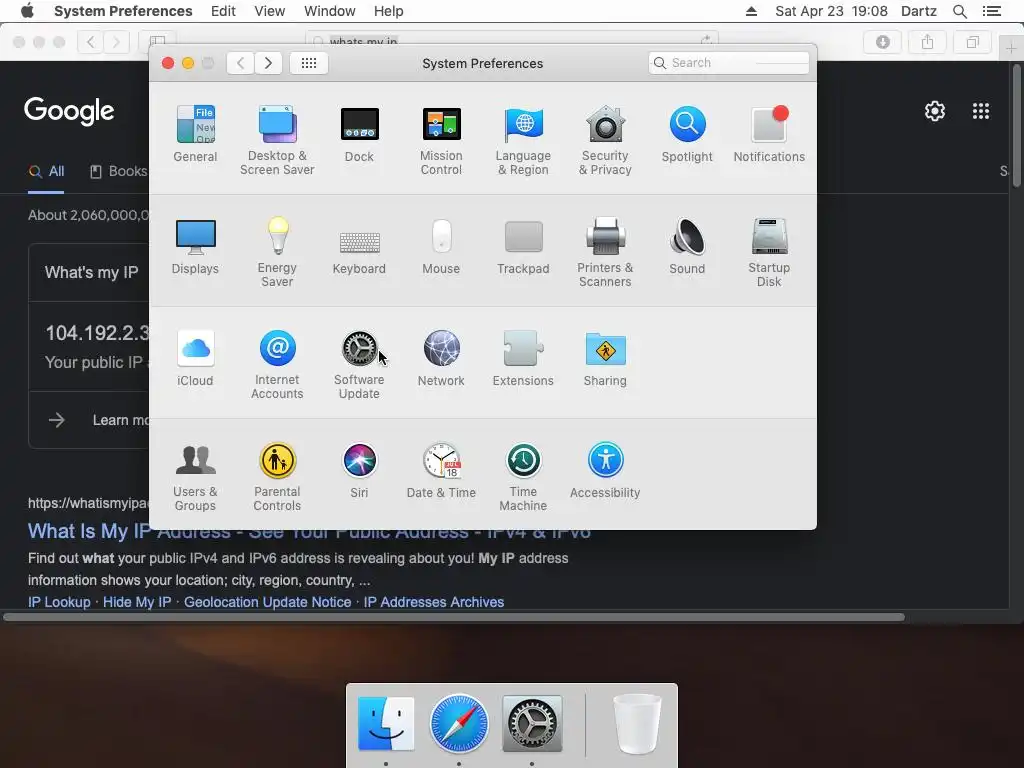Click the Show All grid button
This screenshot has height=768, width=1024.
pos(309,63)
